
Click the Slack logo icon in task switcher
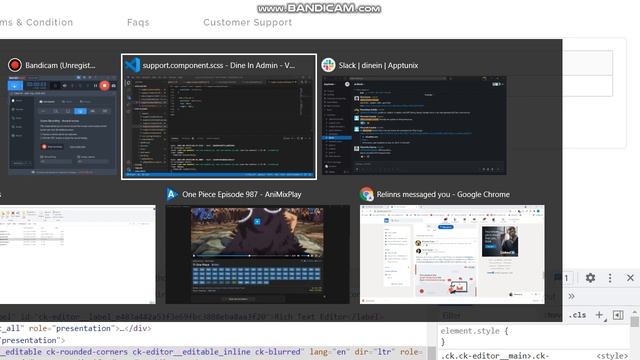pos(328,65)
